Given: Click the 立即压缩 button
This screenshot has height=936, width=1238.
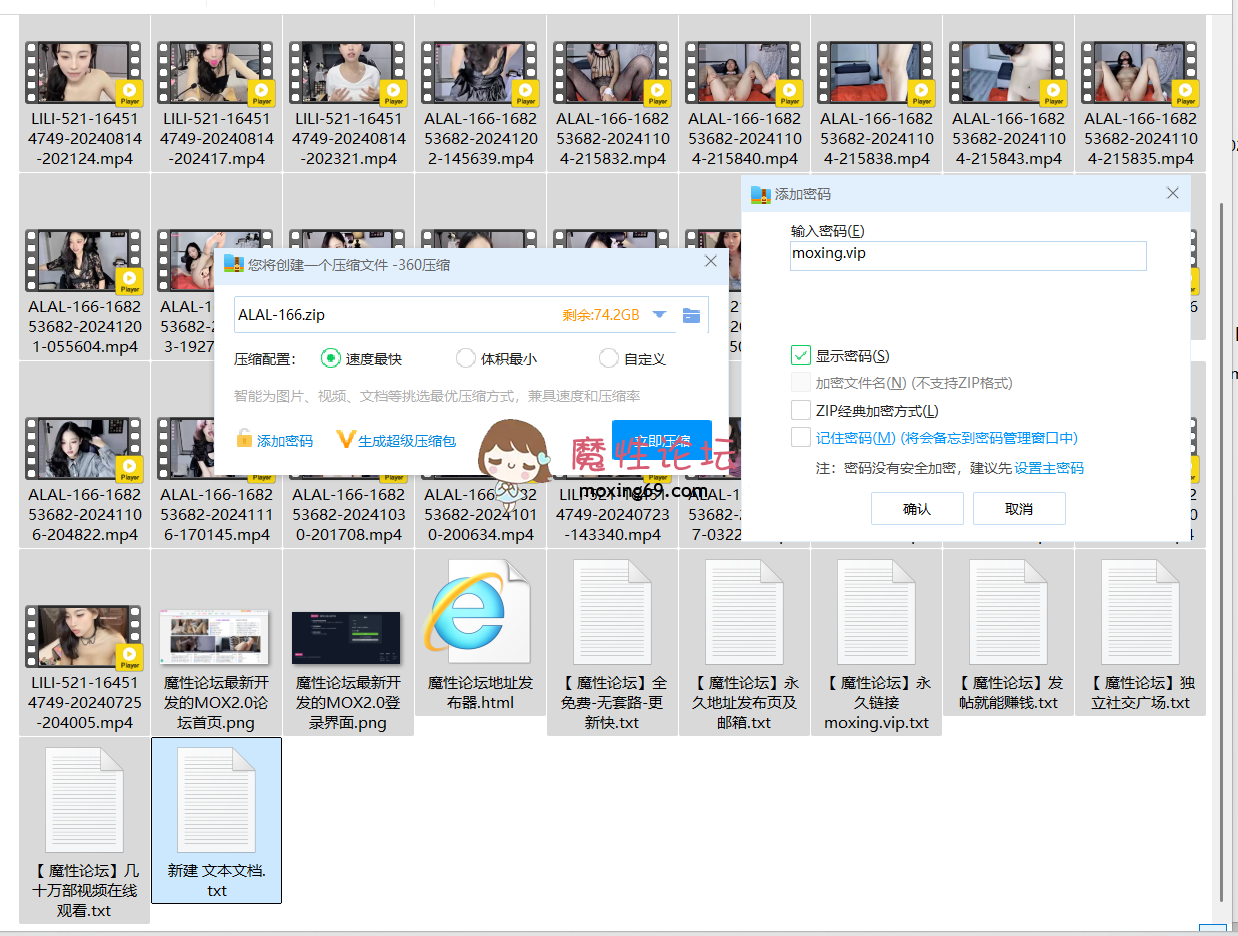Looking at the screenshot, I should (661, 440).
